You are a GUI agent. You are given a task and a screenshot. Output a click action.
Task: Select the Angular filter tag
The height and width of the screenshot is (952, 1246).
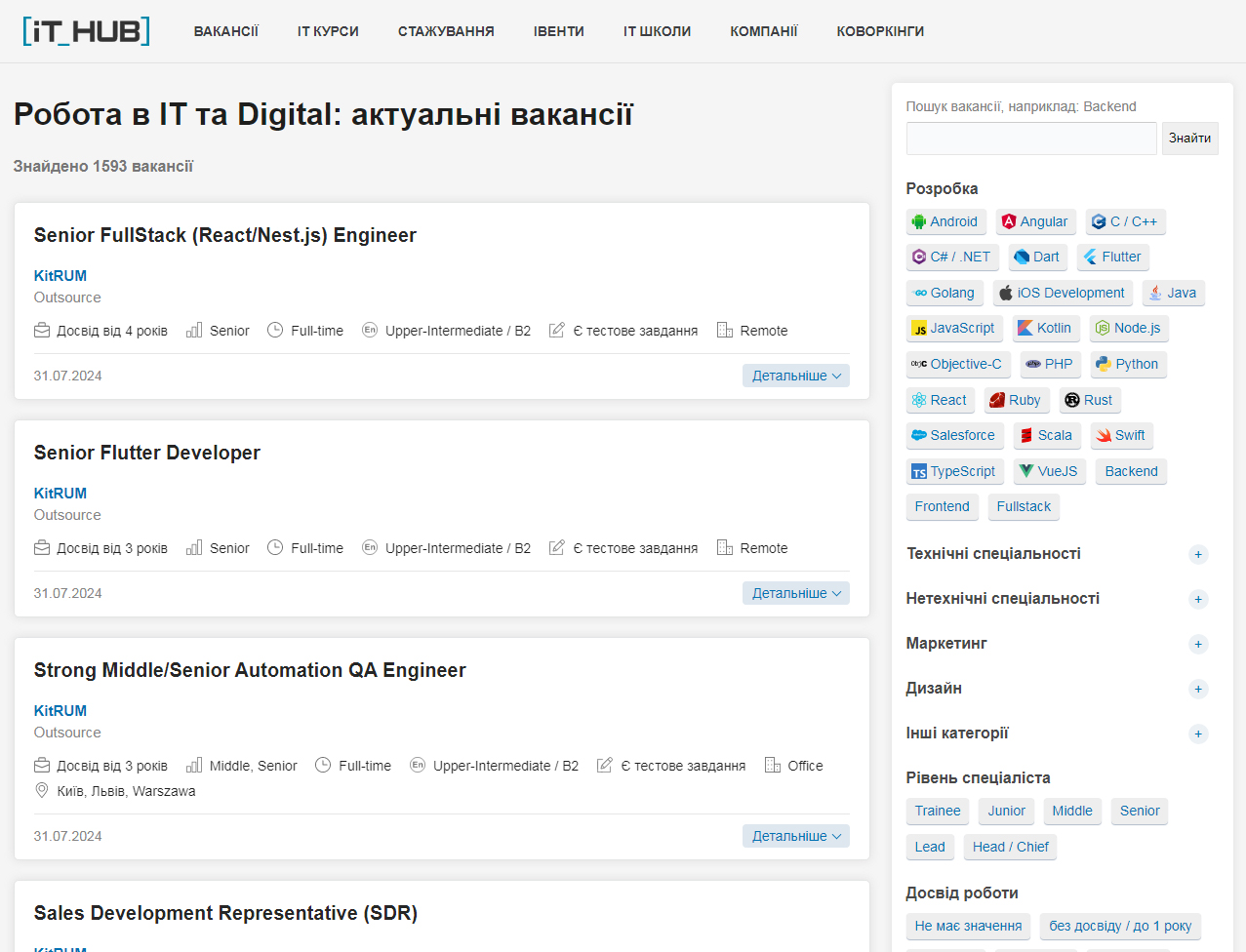point(1035,222)
